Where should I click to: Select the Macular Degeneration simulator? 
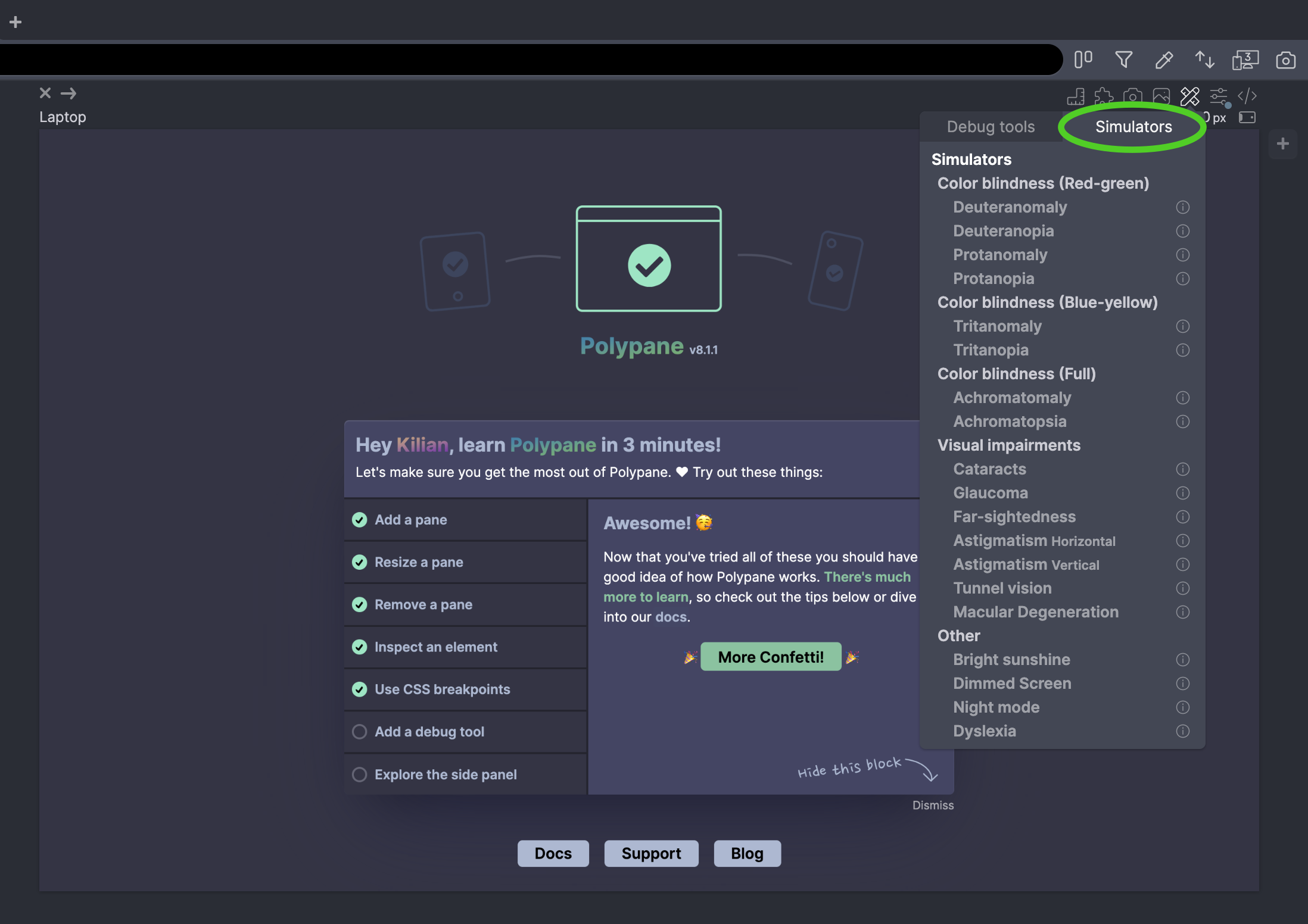[x=1036, y=612]
